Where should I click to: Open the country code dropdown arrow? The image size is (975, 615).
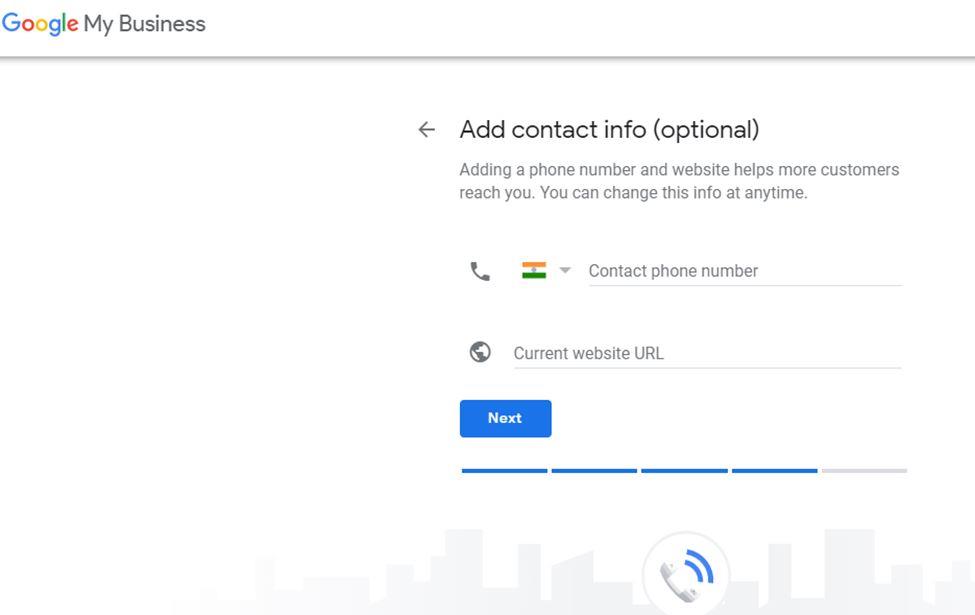pyautogui.click(x=565, y=270)
